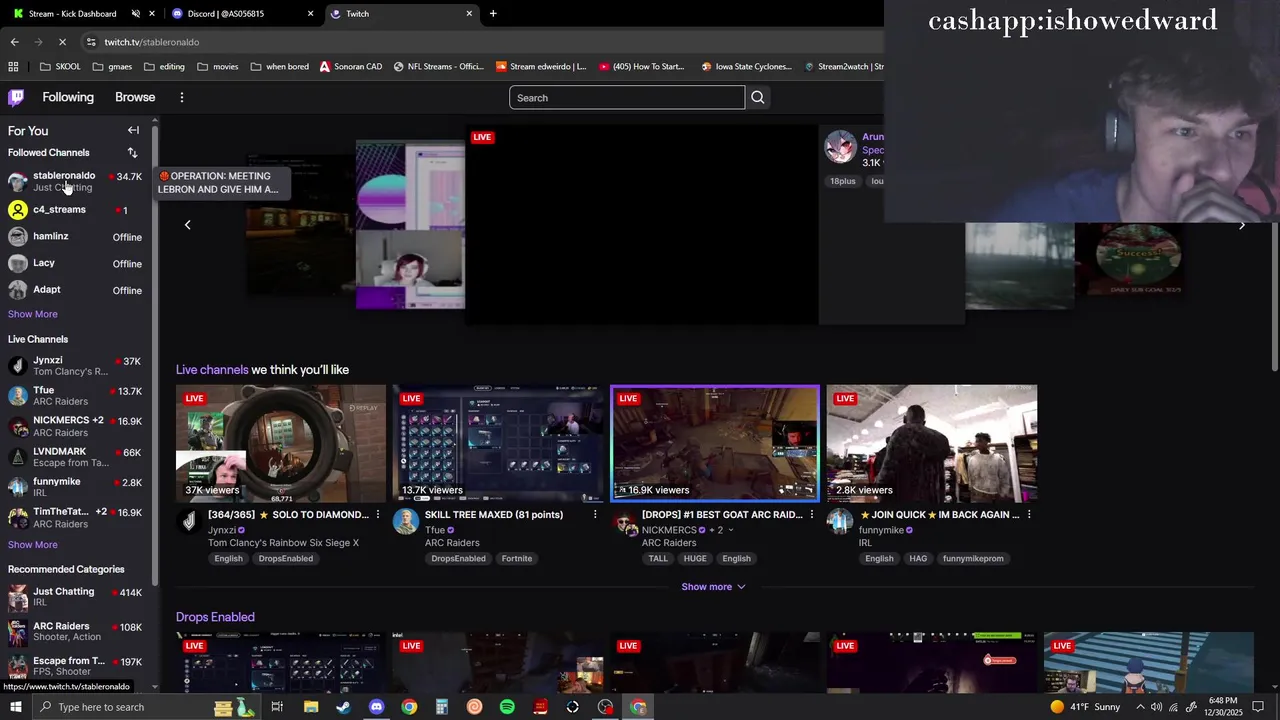Open Task View on the taskbar
The image size is (1280, 720).
[277, 707]
